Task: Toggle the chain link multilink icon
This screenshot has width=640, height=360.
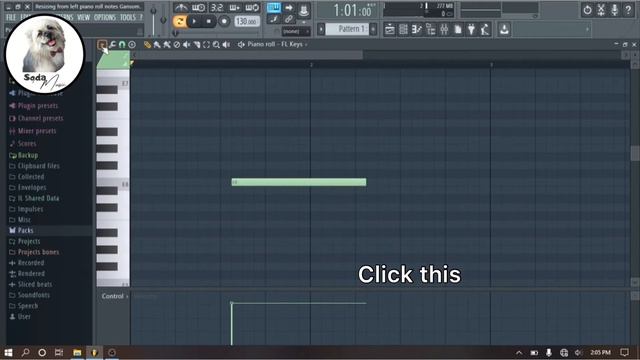Action: (x=289, y=19)
